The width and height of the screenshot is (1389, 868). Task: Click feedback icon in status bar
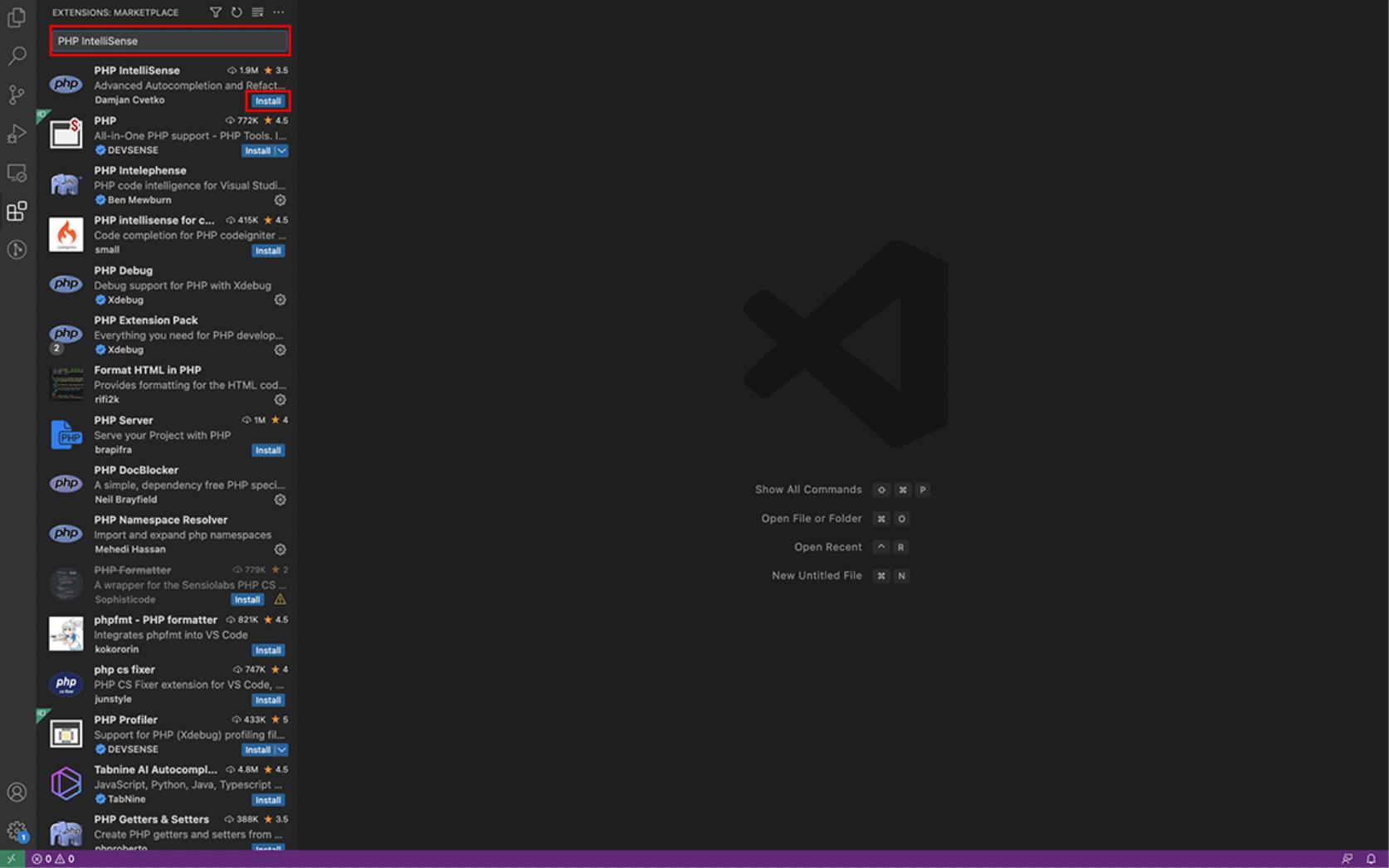click(x=1347, y=859)
